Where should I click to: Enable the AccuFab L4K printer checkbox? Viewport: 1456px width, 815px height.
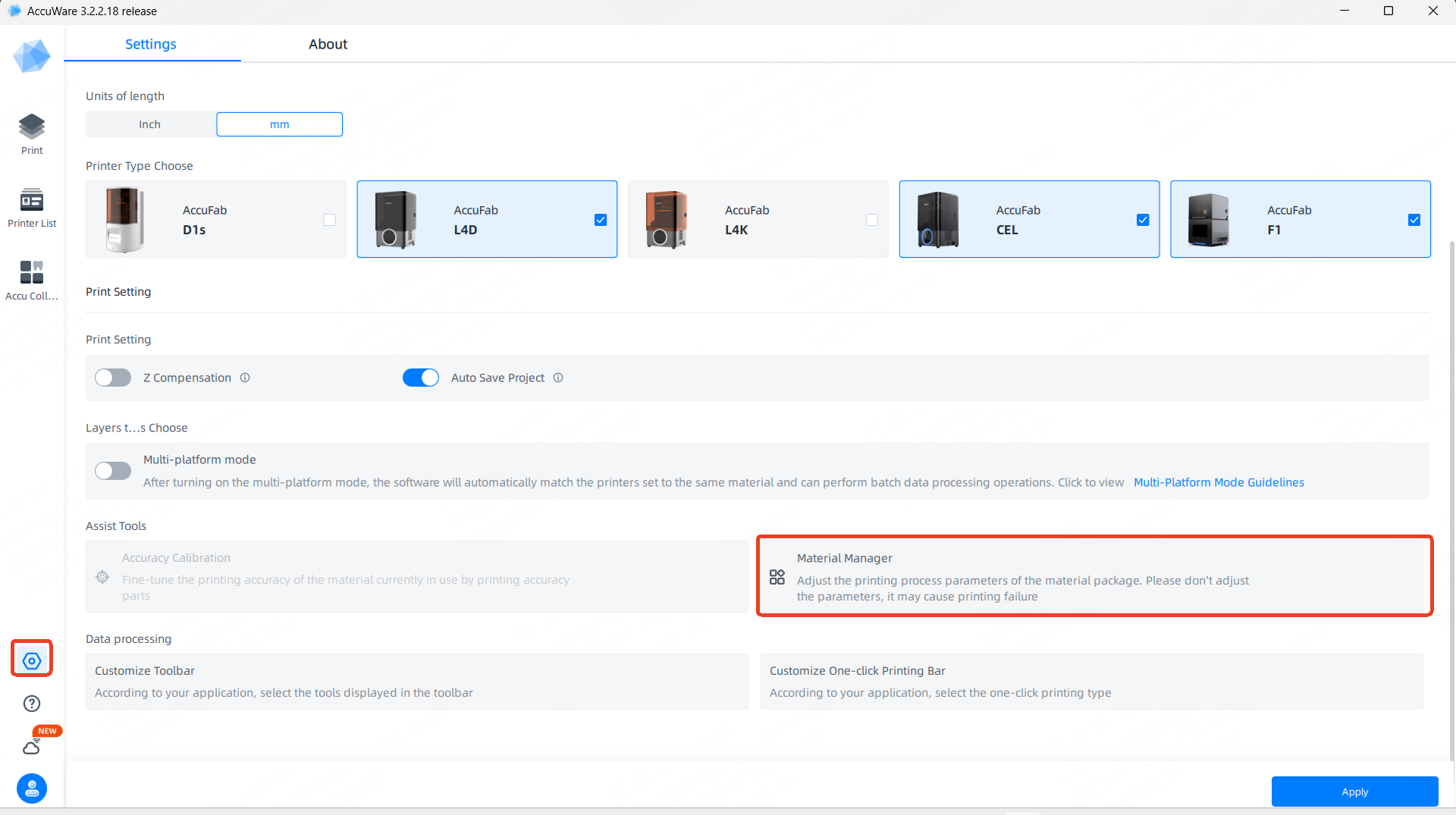pyautogui.click(x=872, y=220)
